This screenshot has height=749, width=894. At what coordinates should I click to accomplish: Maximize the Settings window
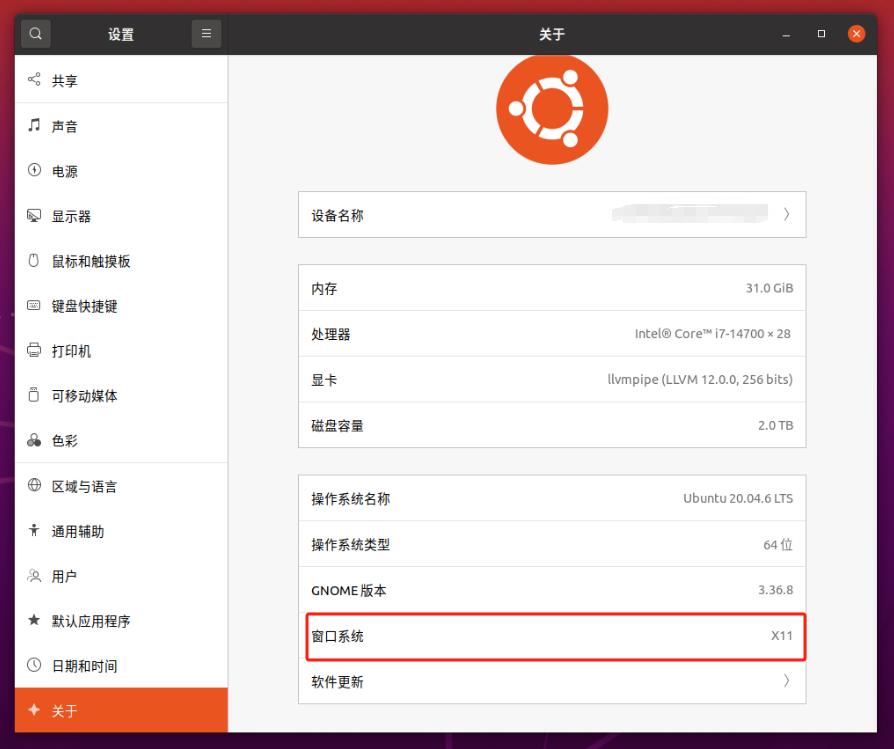pyautogui.click(x=821, y=34)
